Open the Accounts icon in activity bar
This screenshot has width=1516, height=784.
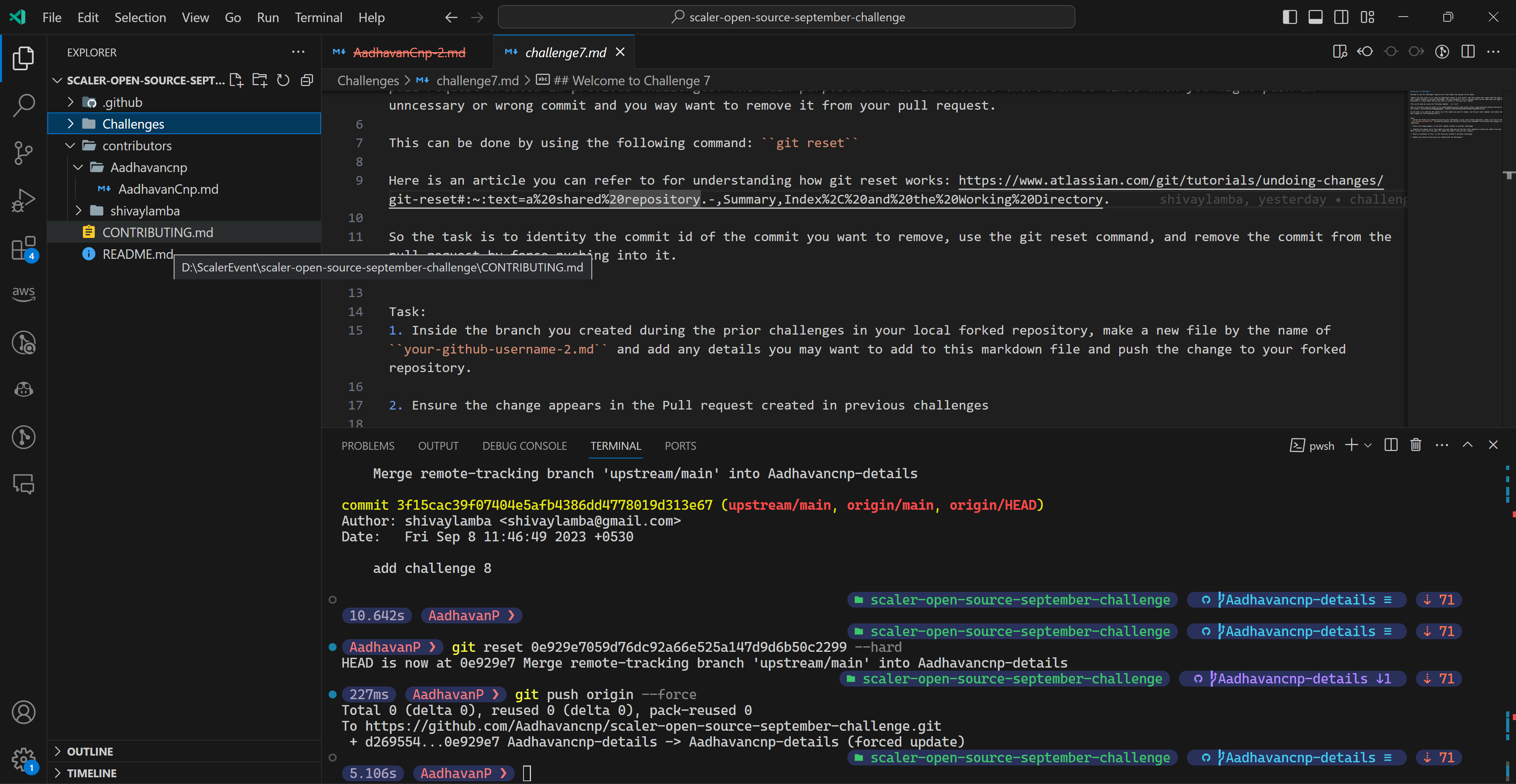click(24, 712)
